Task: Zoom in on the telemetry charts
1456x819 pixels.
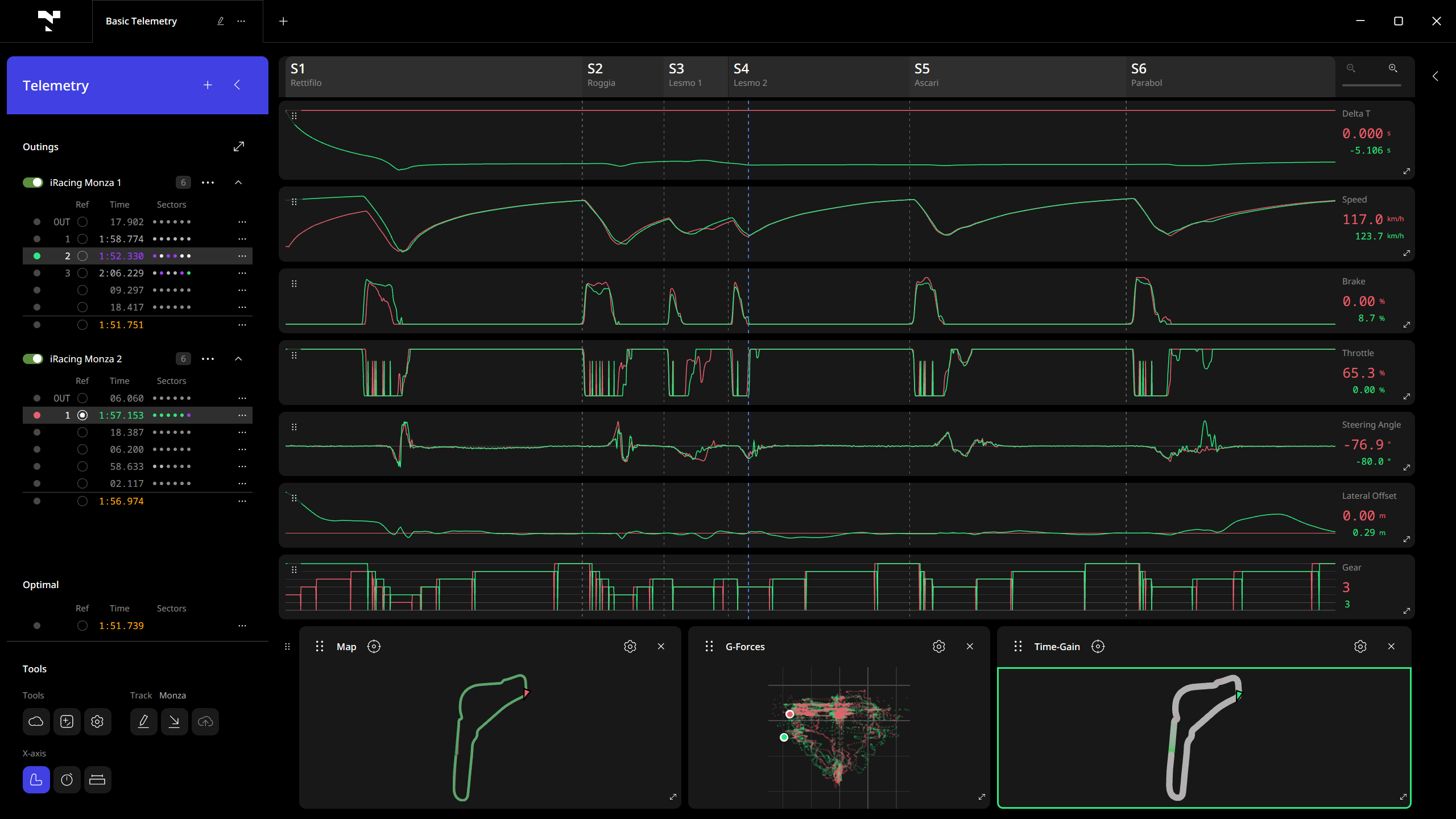Action: pyautogui.click(x=1393, y=68)
